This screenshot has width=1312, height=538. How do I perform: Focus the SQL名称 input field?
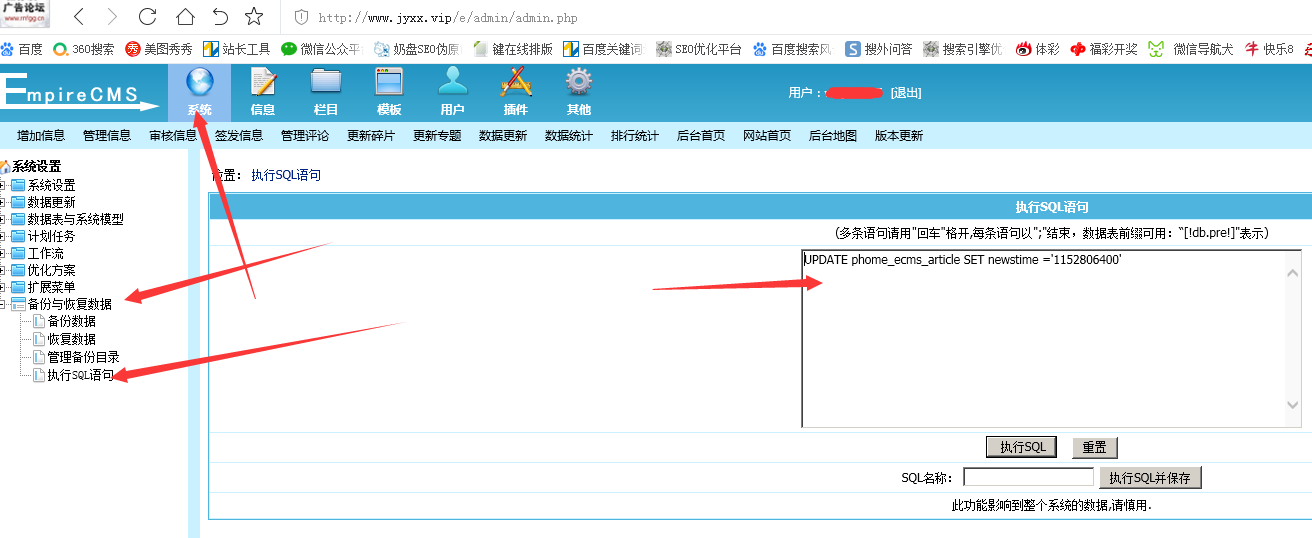point(1028,478)
